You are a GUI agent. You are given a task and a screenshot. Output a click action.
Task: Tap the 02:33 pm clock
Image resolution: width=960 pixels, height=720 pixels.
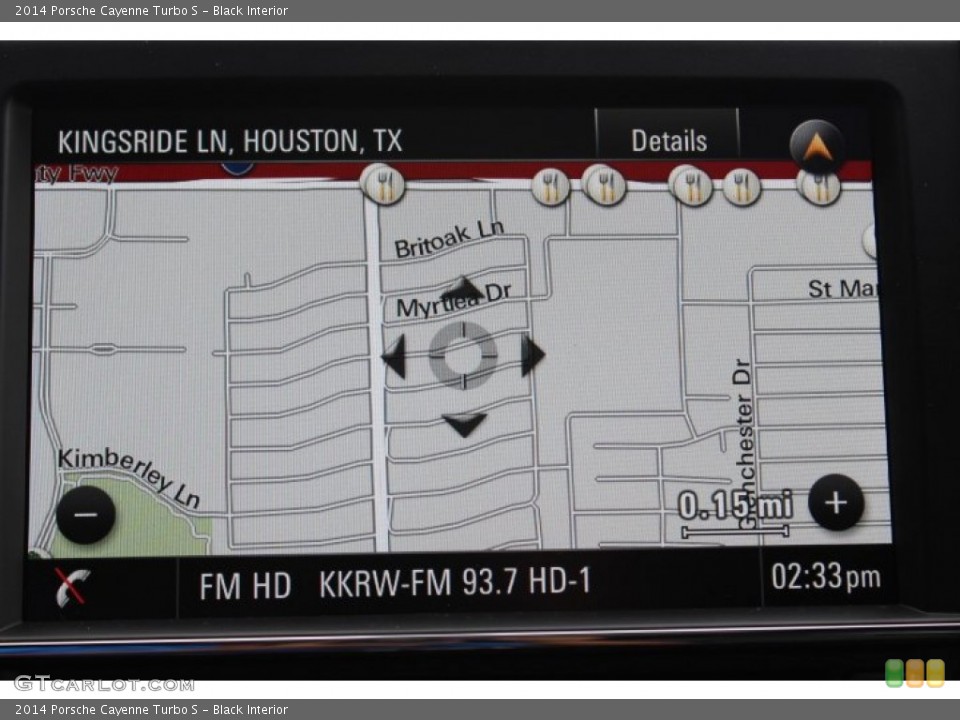(826, 577)
